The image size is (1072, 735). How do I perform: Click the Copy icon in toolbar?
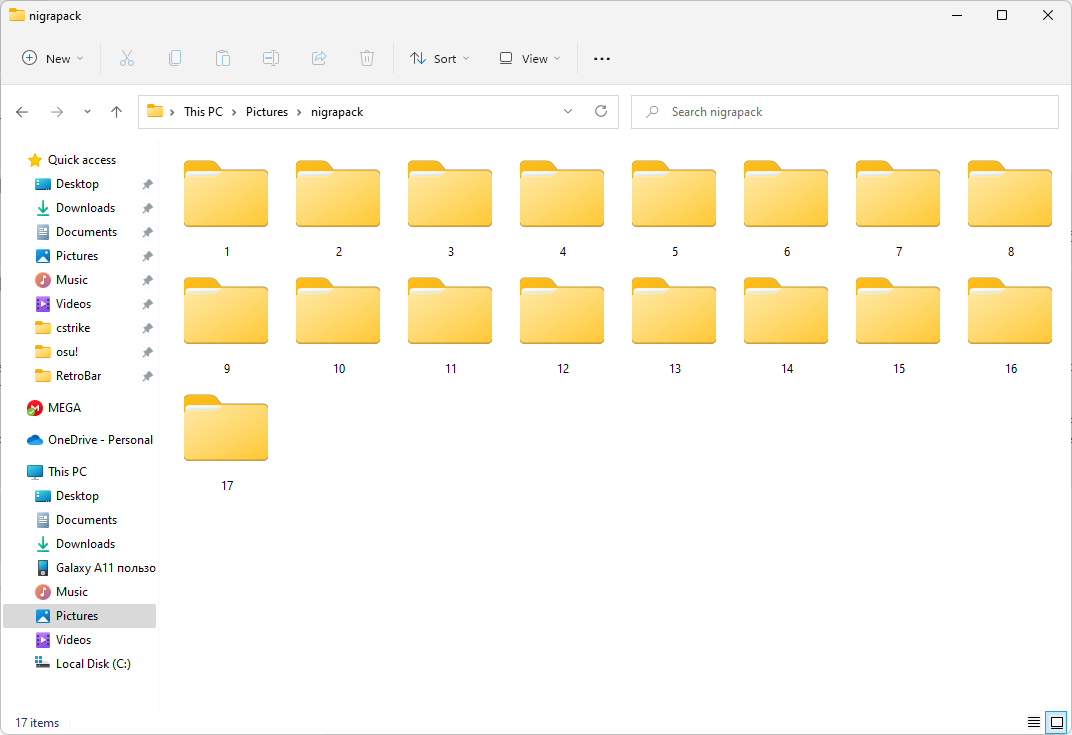pyautogui.click(x=175, y=59)
